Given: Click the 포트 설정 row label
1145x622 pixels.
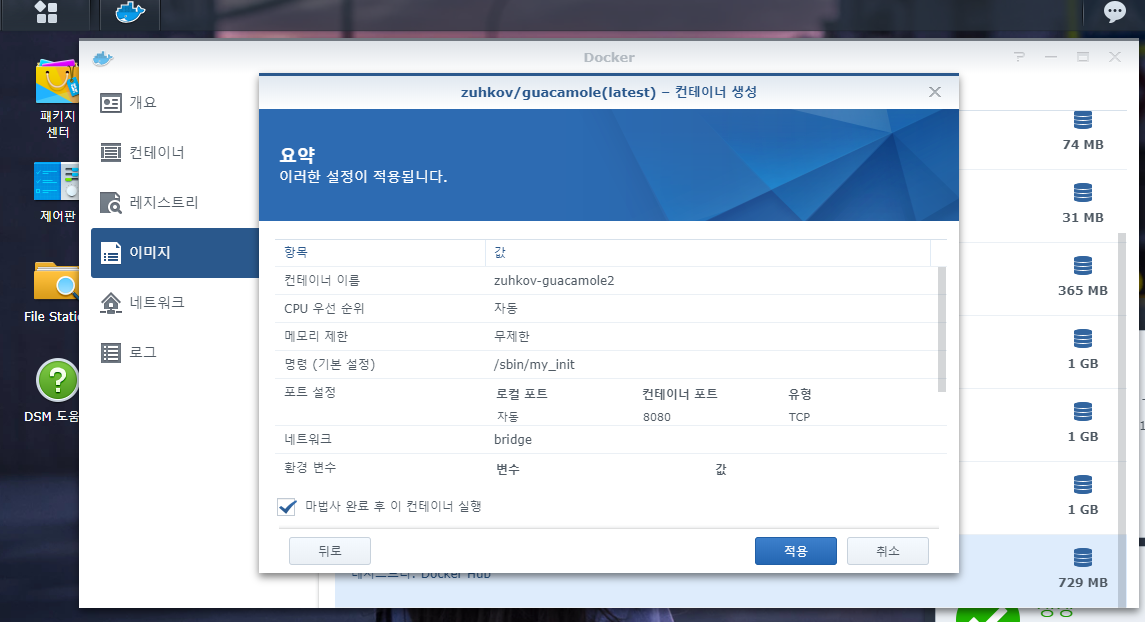Looking at the screenshot, I should point(310,393).
